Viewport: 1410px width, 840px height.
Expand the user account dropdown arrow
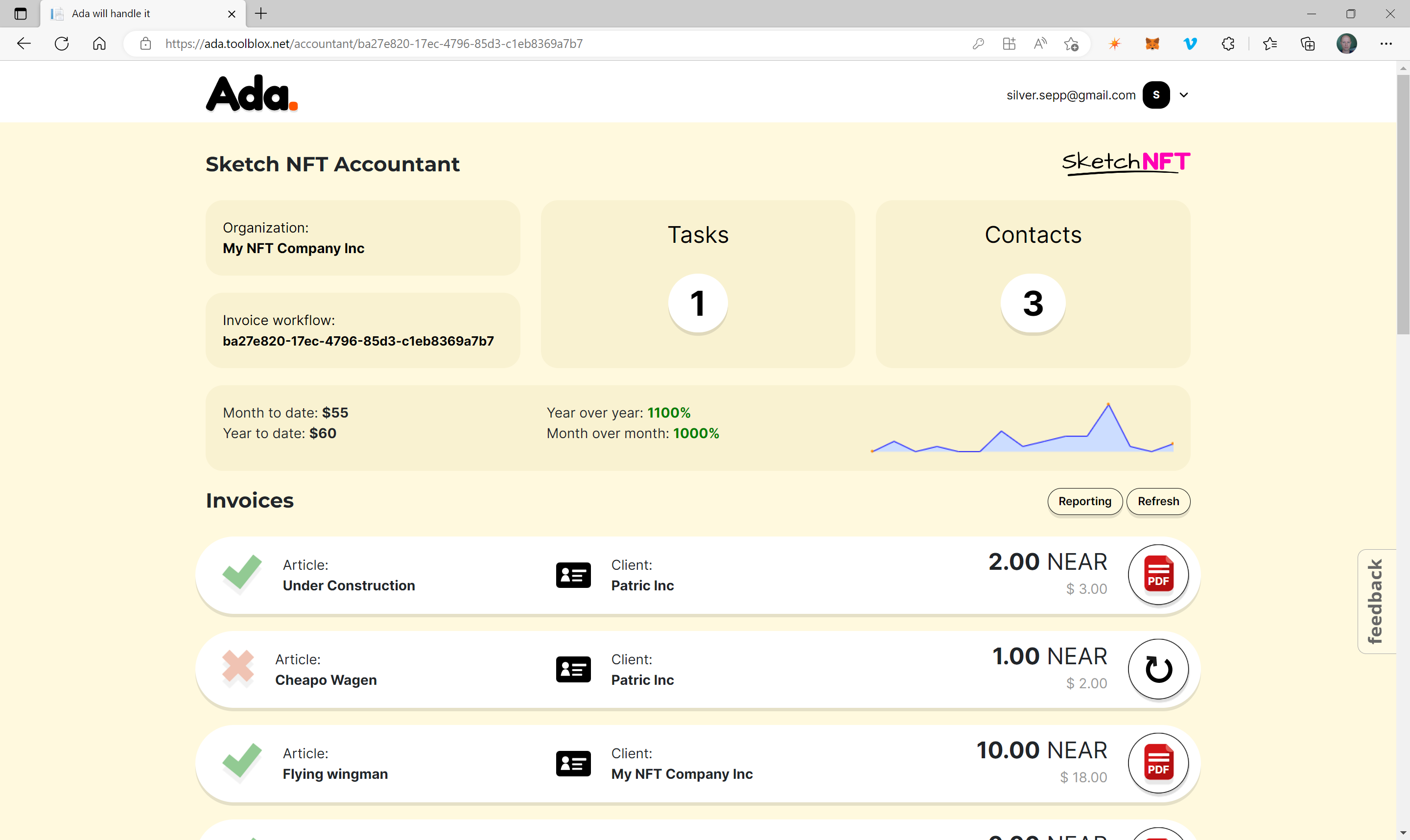[1184, 95]
